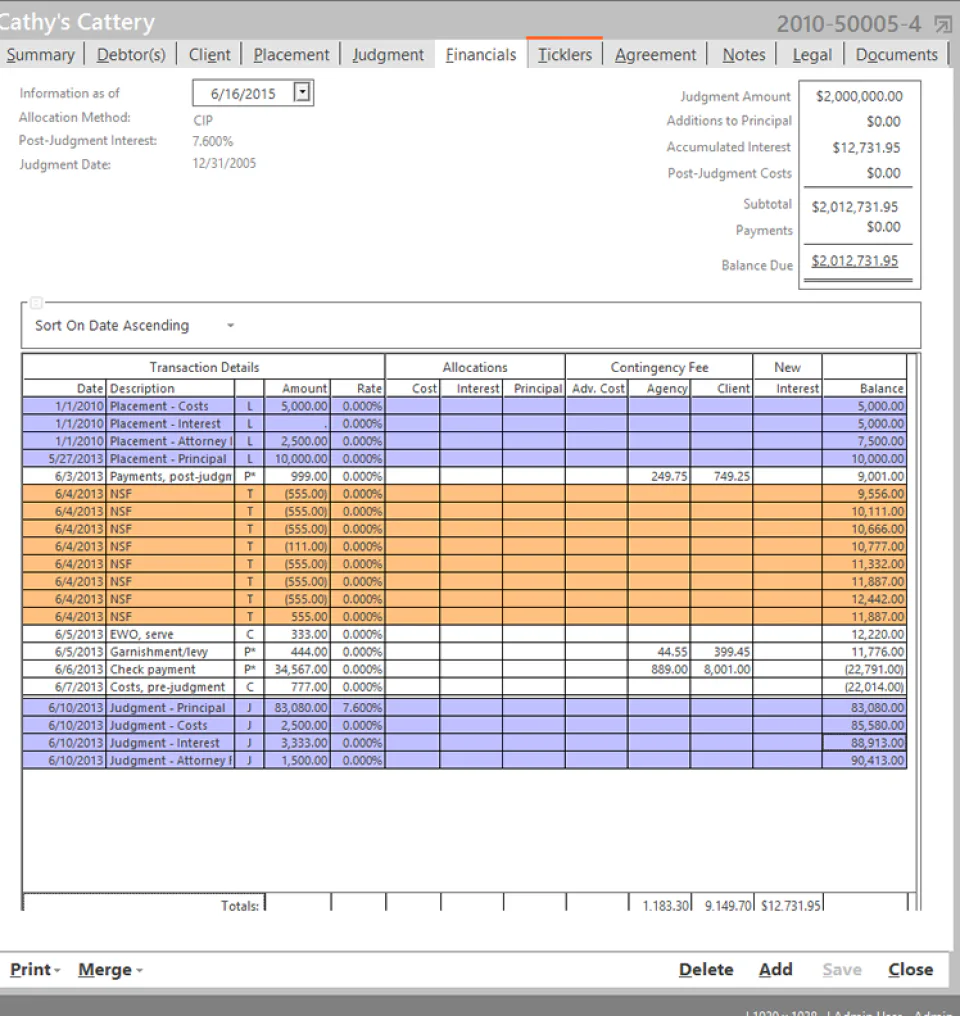
Task: Select the Documents tab
Action: click(897, 54)
